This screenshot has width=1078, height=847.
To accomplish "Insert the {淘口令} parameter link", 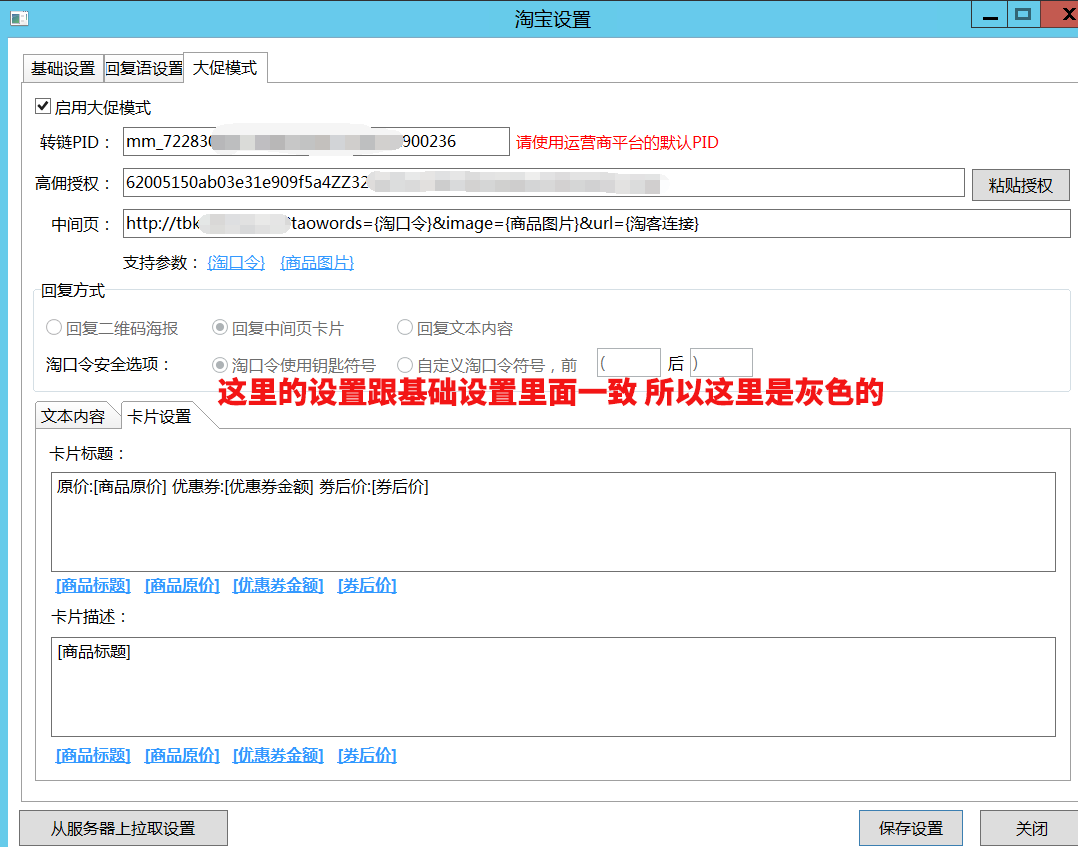I will tap(236, 263).
